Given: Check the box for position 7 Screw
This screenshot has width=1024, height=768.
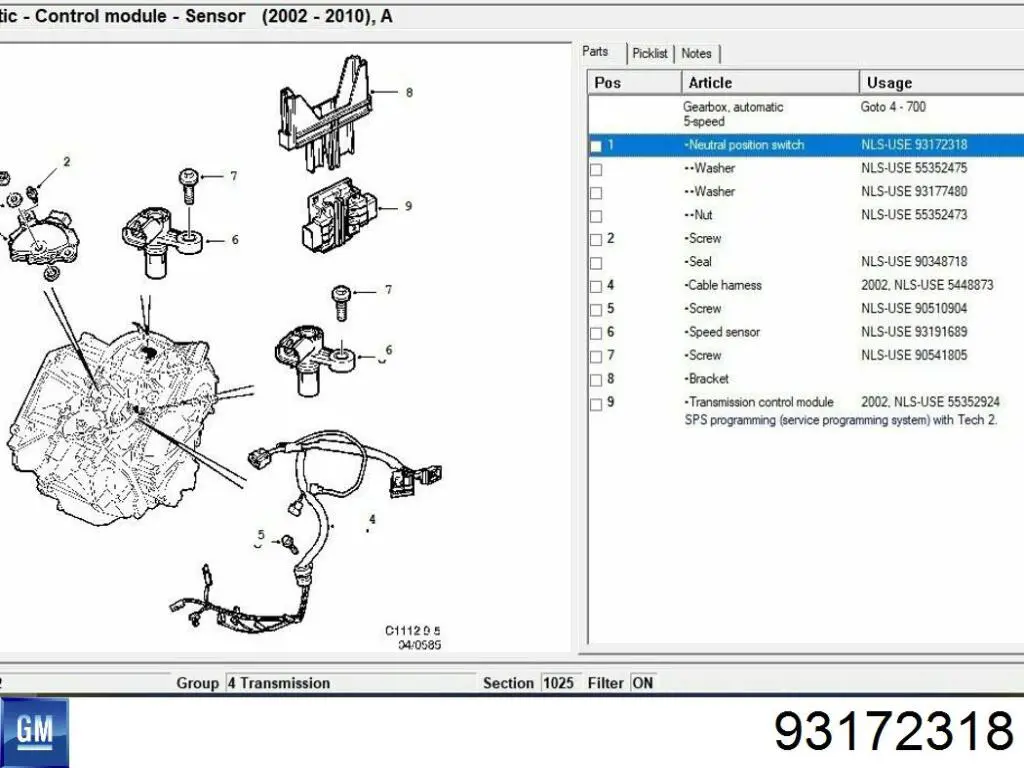Looking at the screenshot, I should click(596, 357).
